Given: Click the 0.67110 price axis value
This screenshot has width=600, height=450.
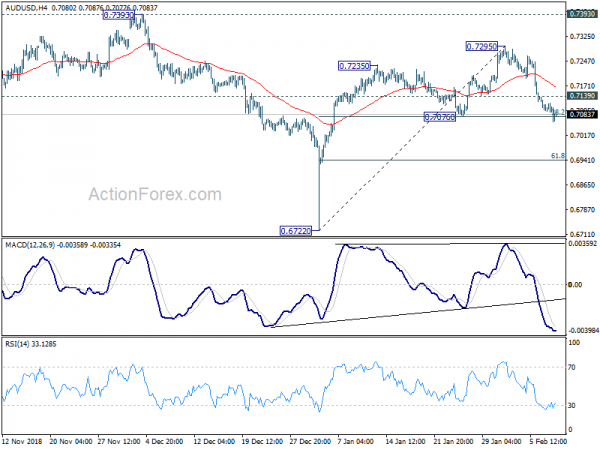Looking at the screenshot, I should (582, 234).
